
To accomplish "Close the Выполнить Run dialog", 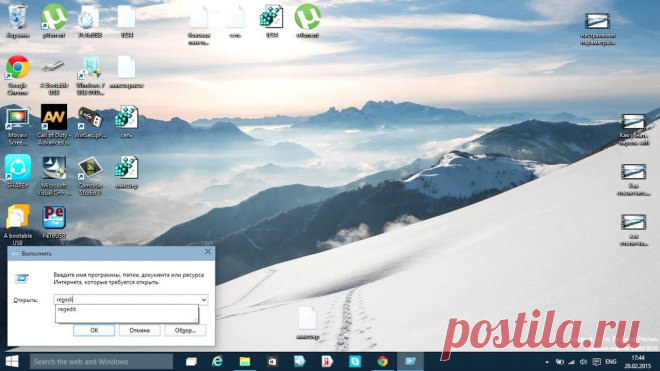I will tap(208, 252).
